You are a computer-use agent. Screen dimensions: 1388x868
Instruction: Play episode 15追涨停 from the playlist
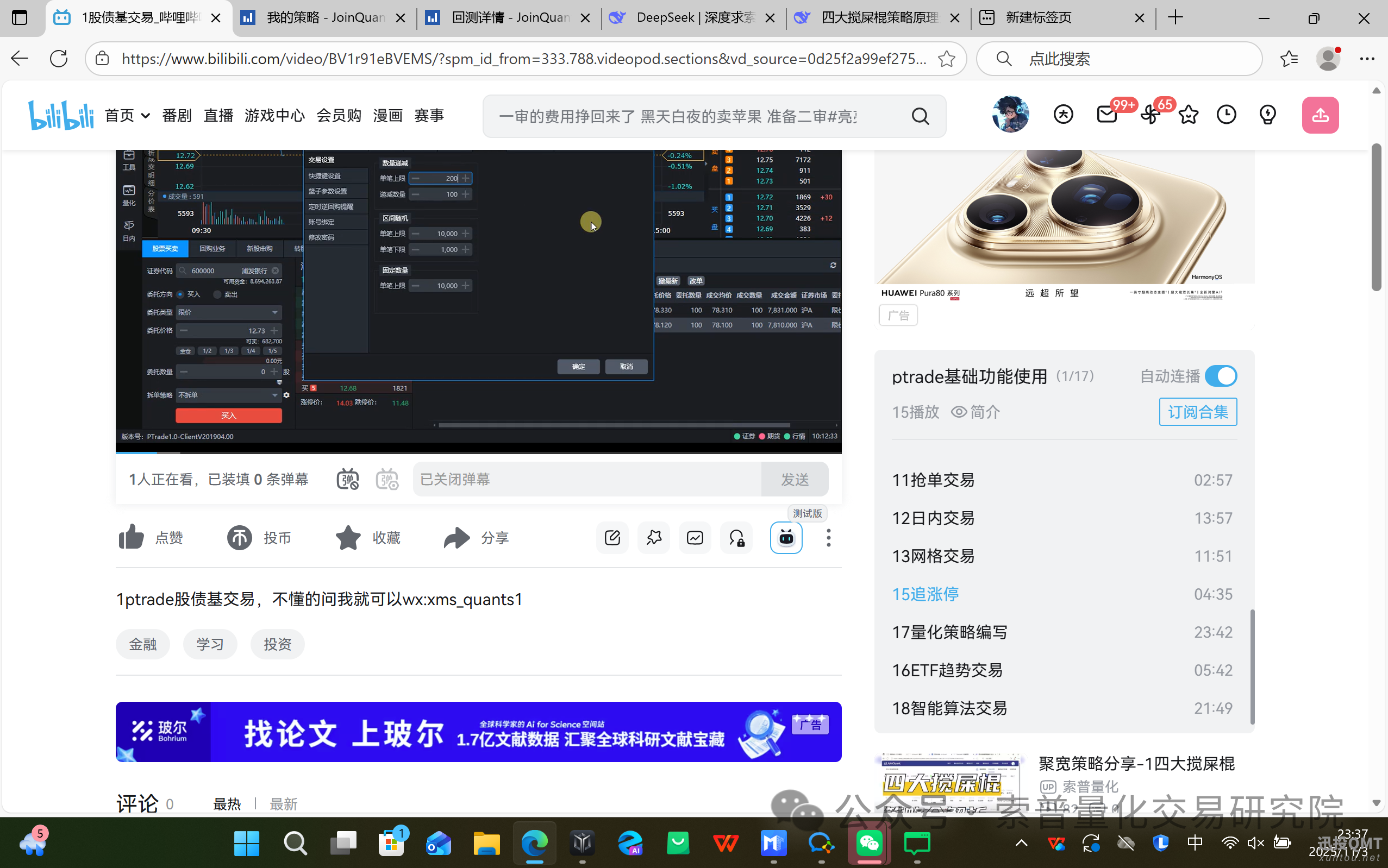click(924, 594)
